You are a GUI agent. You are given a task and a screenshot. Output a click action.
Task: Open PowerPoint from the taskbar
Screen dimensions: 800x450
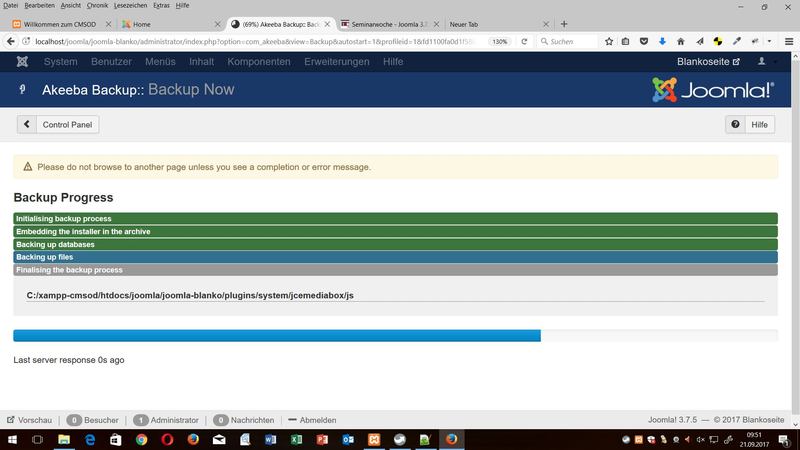pyautogui.click(x=322, y=439)
